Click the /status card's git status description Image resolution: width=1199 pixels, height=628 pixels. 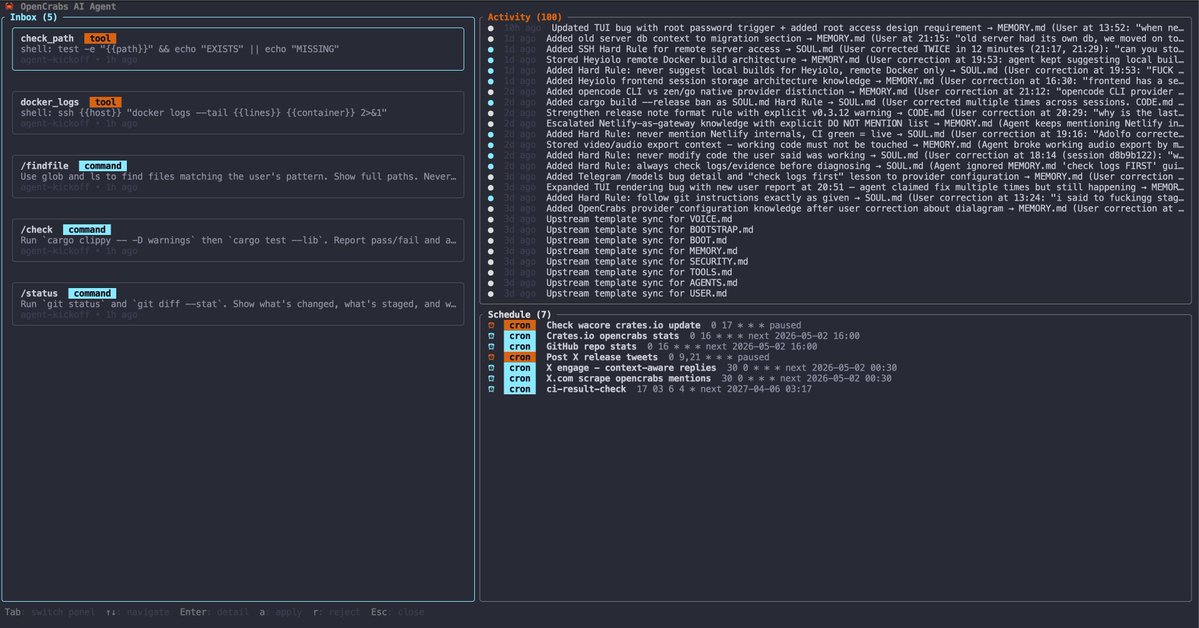238,304
